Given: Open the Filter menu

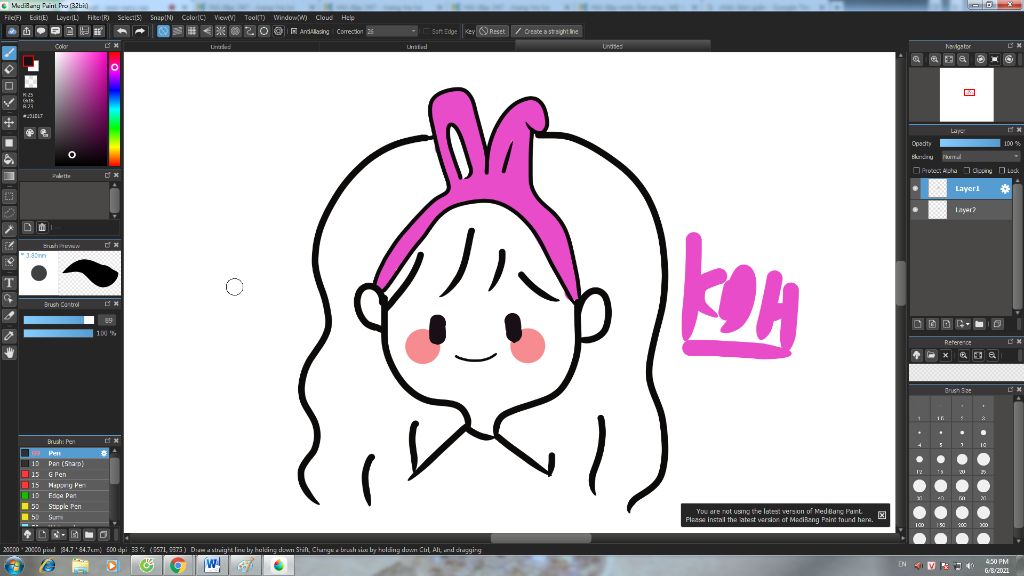Looking at the screenshot, I should [x=98, y=18].
